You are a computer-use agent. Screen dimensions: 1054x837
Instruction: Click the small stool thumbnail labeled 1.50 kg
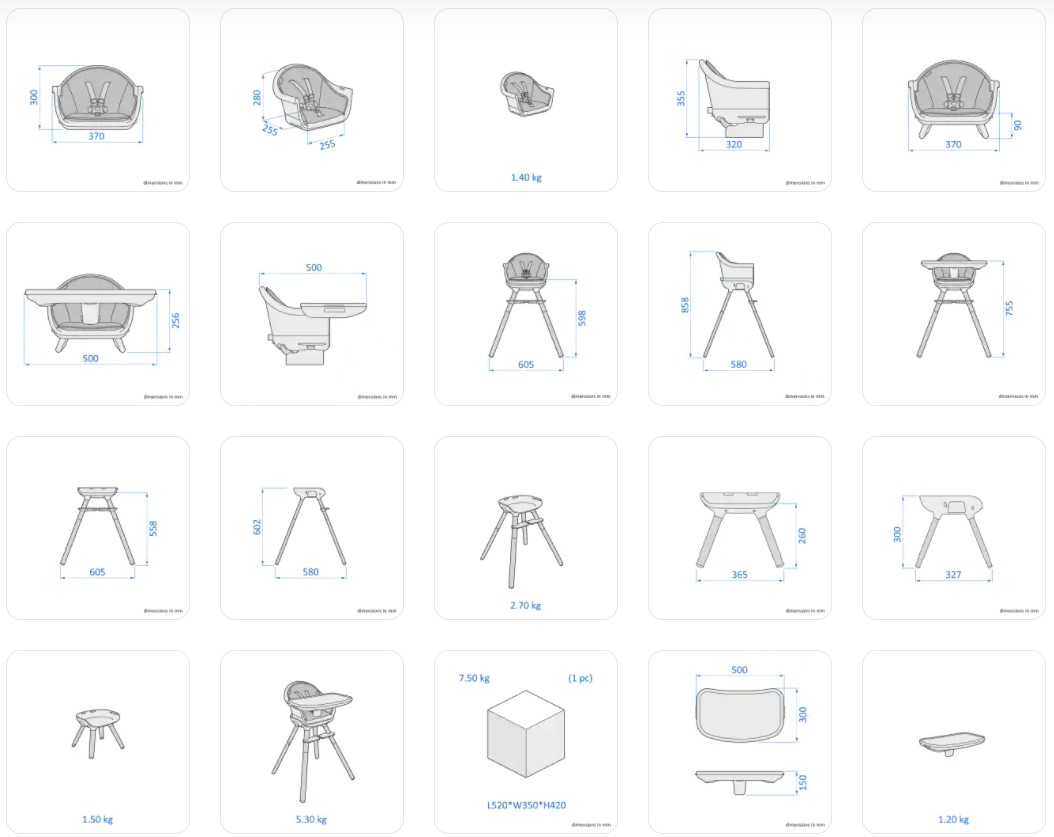click(98, 742)
